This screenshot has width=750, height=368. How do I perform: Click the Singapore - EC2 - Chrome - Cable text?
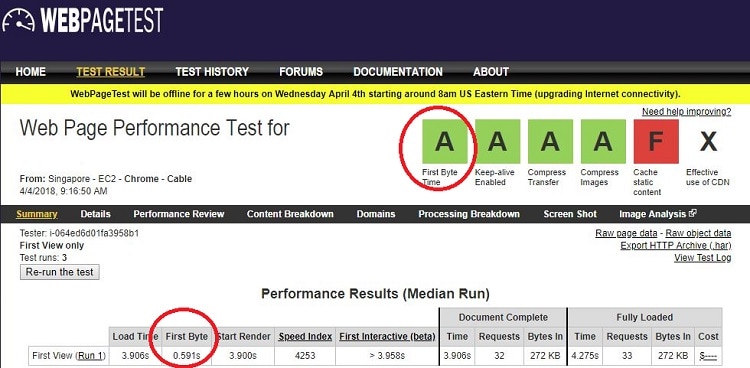(x=120, y=178)
